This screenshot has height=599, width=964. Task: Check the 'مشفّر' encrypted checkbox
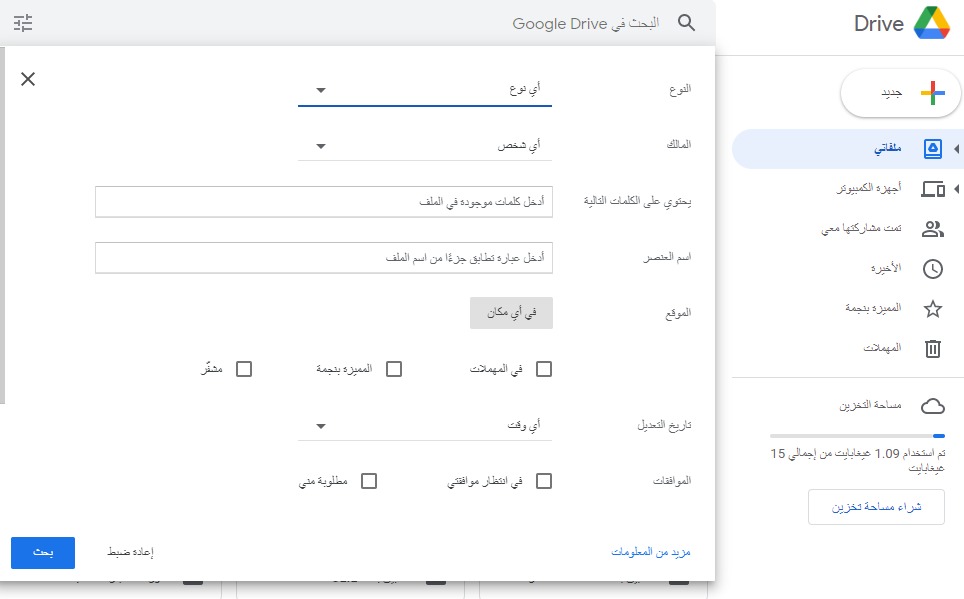point(243,369)
